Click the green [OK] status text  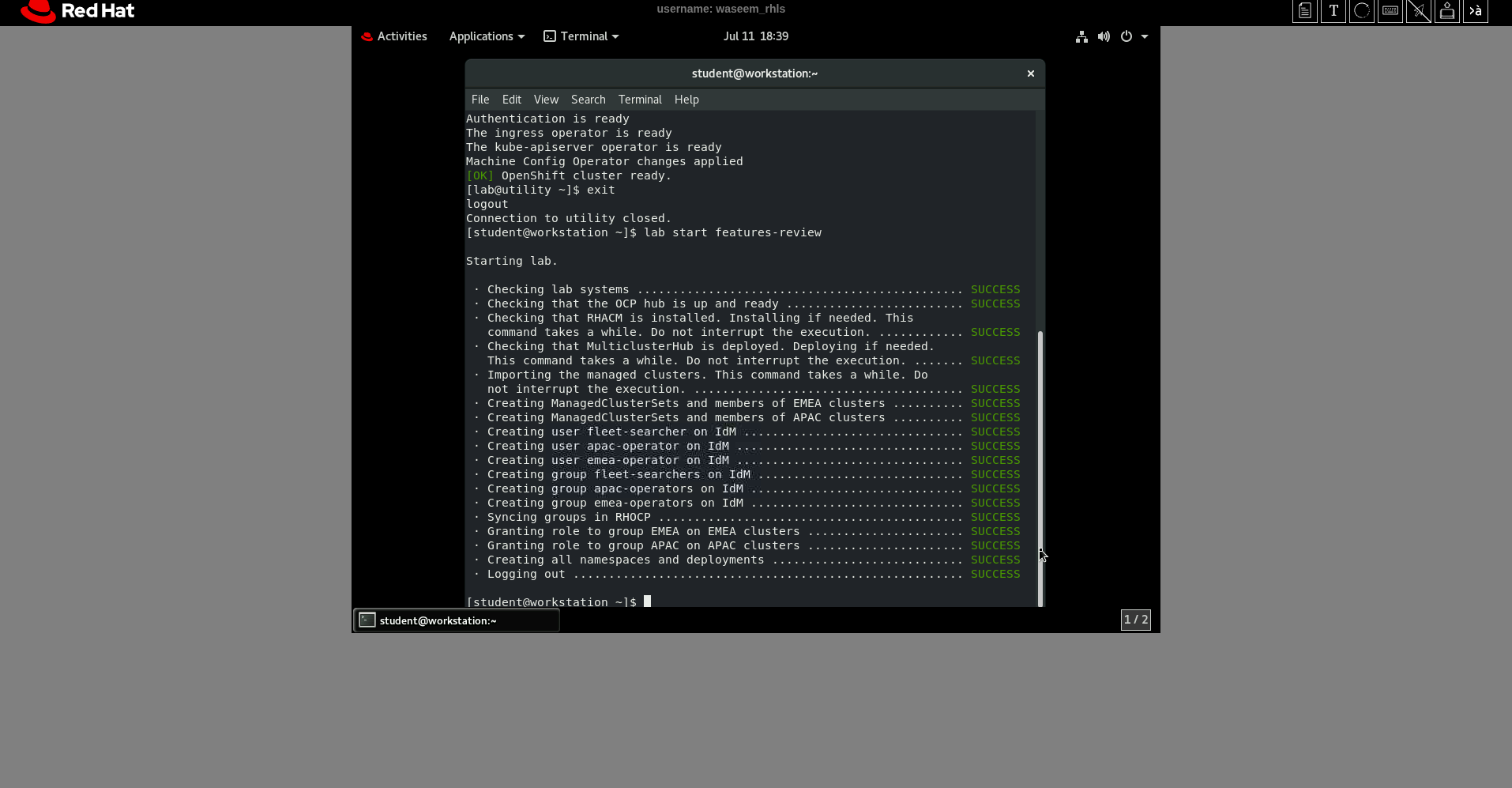pos(480,175)
